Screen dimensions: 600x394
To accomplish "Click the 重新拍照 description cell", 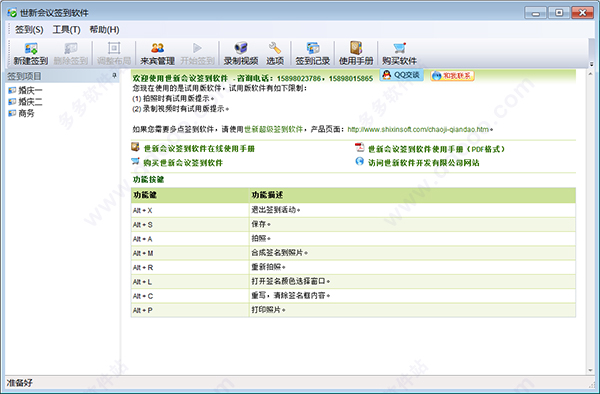I will tap(412, 267).
